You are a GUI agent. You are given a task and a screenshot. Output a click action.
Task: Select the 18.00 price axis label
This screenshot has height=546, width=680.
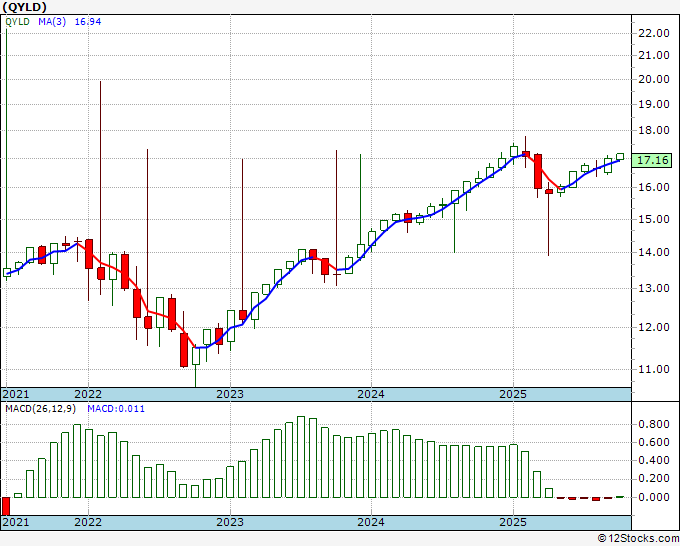(654, 130)
